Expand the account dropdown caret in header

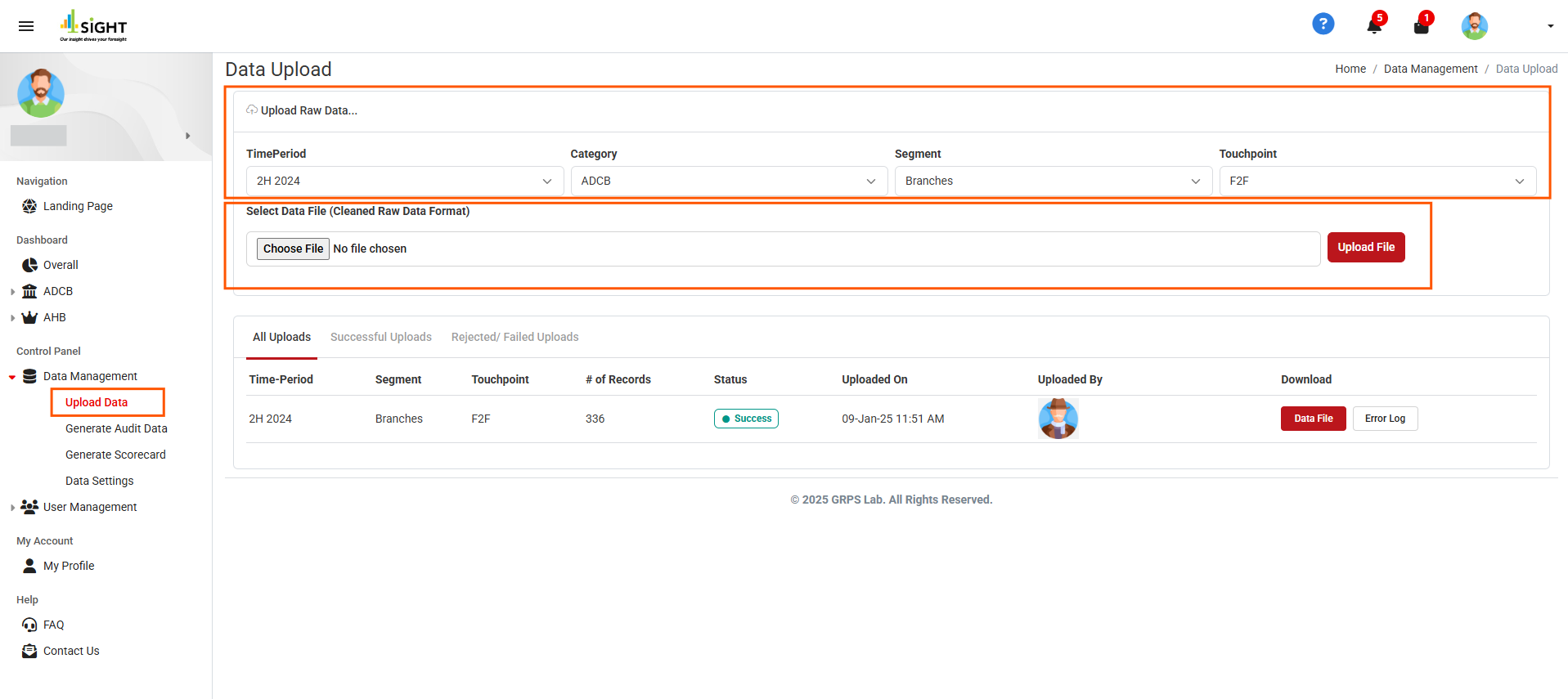click(1550, 26)
